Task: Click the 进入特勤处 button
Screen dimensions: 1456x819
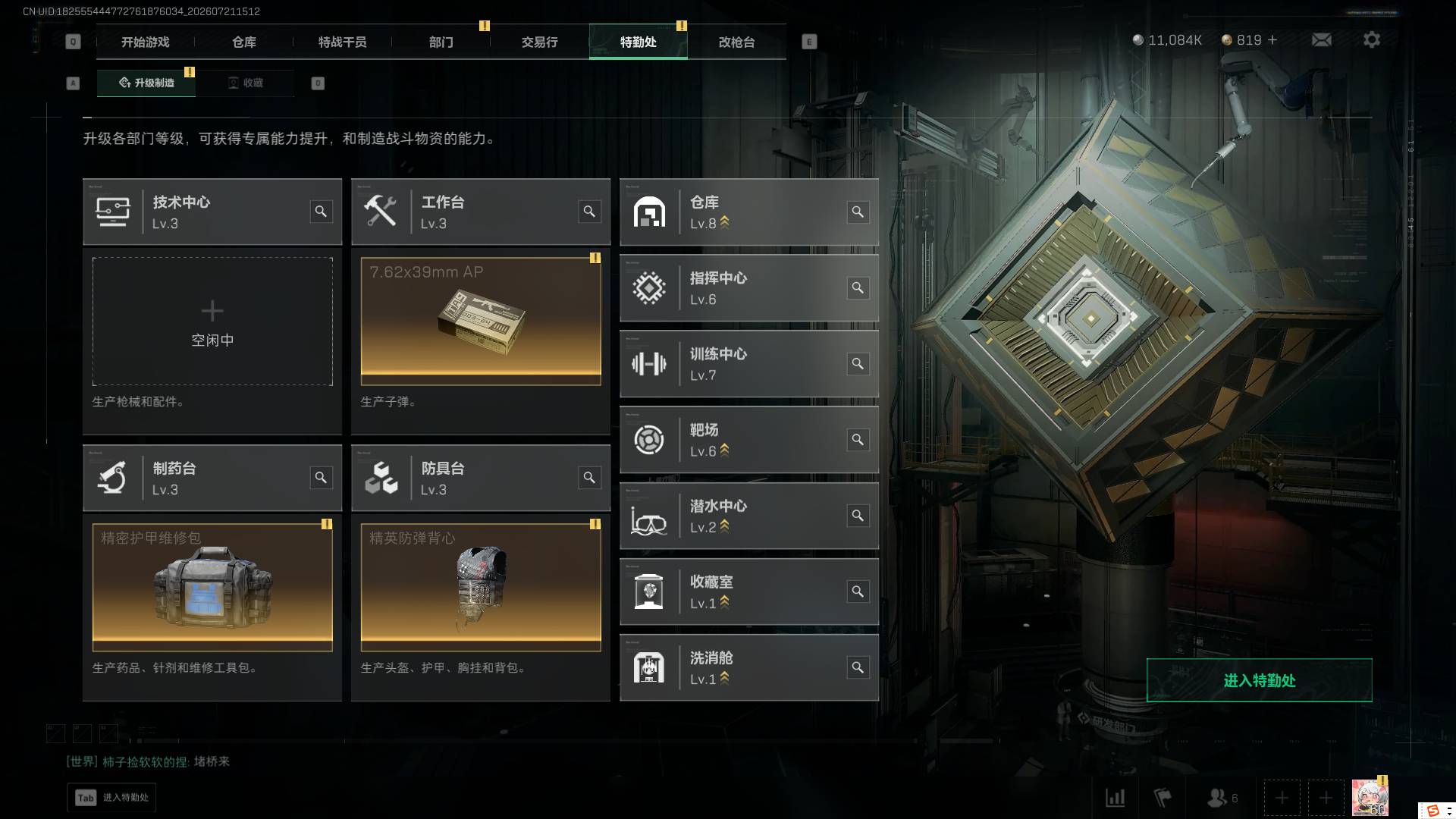Action: tap(1259, 680)
